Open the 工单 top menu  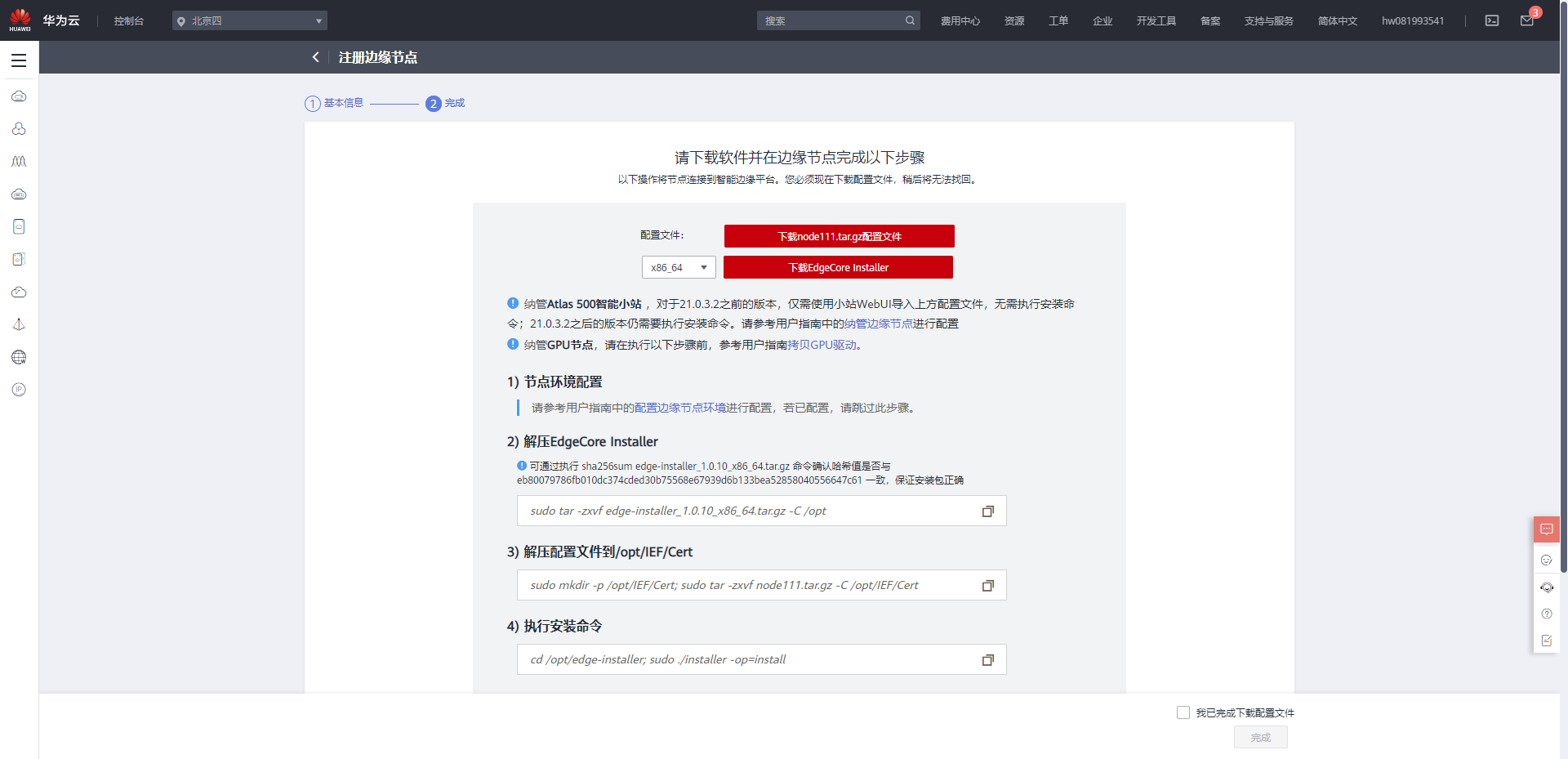pyautogui.click(x=1058, y=21)
